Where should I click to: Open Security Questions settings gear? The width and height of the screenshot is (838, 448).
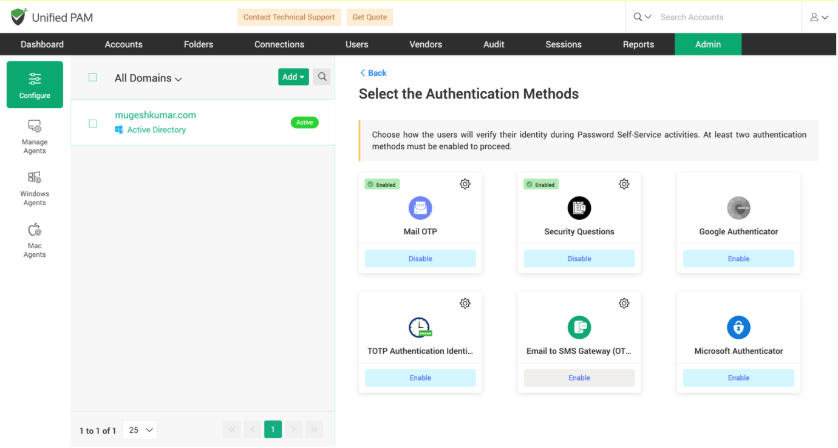click(x=624, y=184)
